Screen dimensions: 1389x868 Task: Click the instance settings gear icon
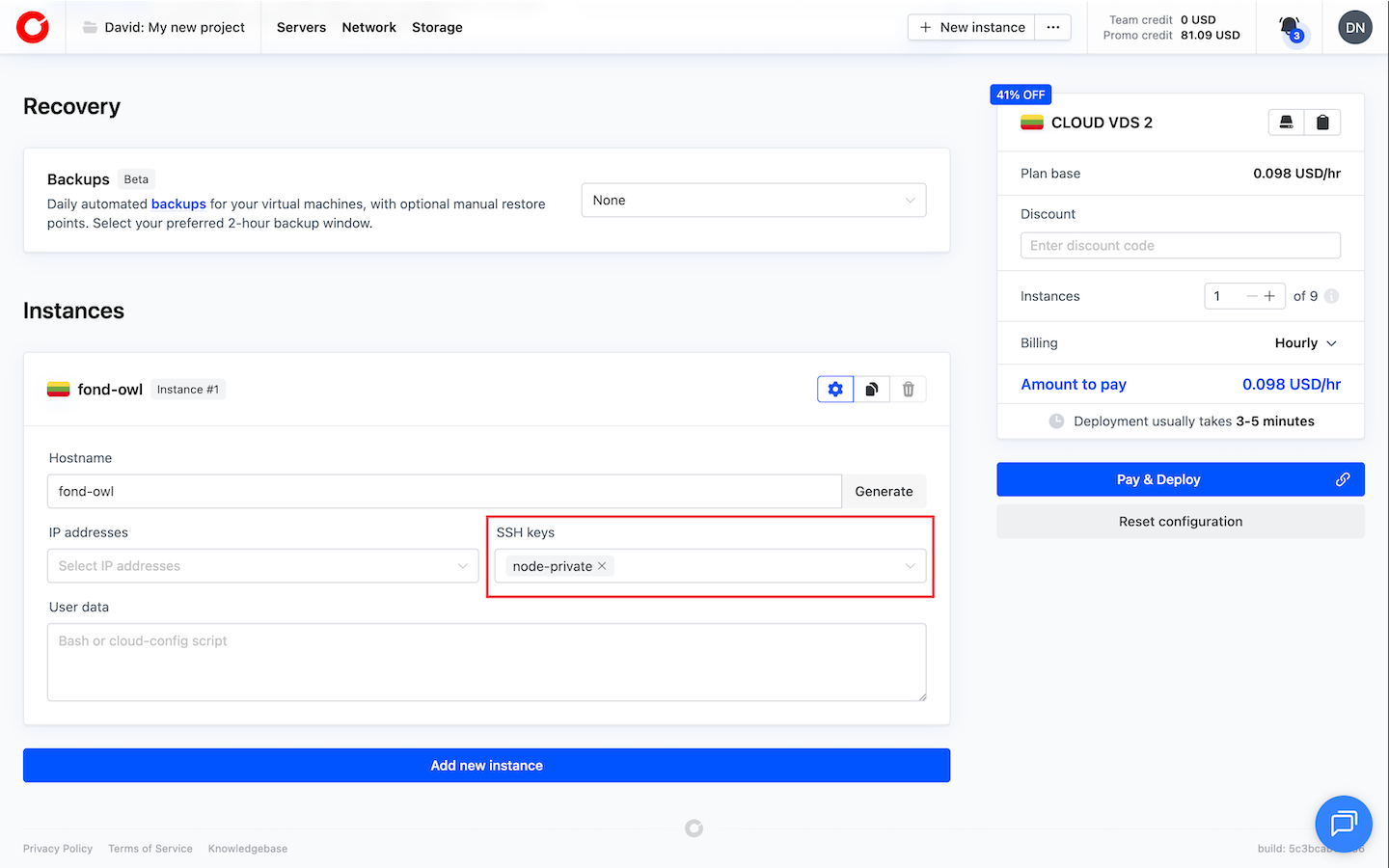point(835,390)
